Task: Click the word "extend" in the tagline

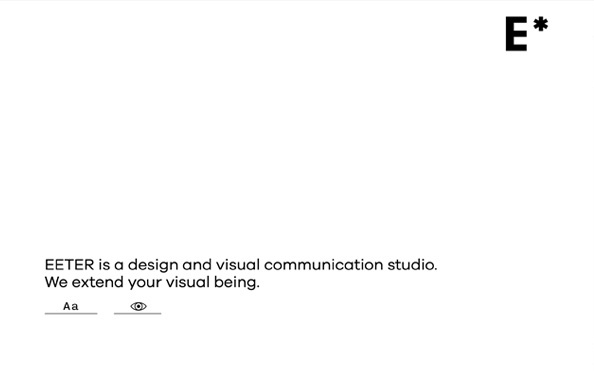Action: [x=97, y=282]
